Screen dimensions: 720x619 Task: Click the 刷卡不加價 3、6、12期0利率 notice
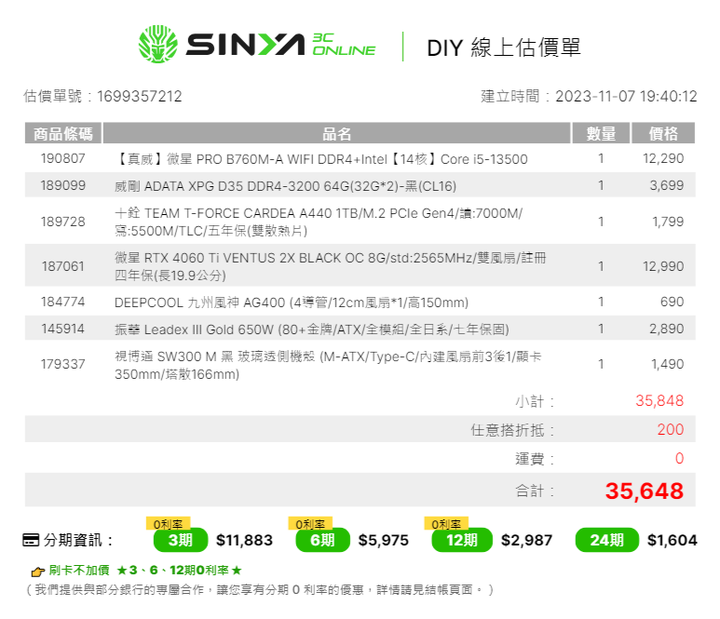(145, 571)
